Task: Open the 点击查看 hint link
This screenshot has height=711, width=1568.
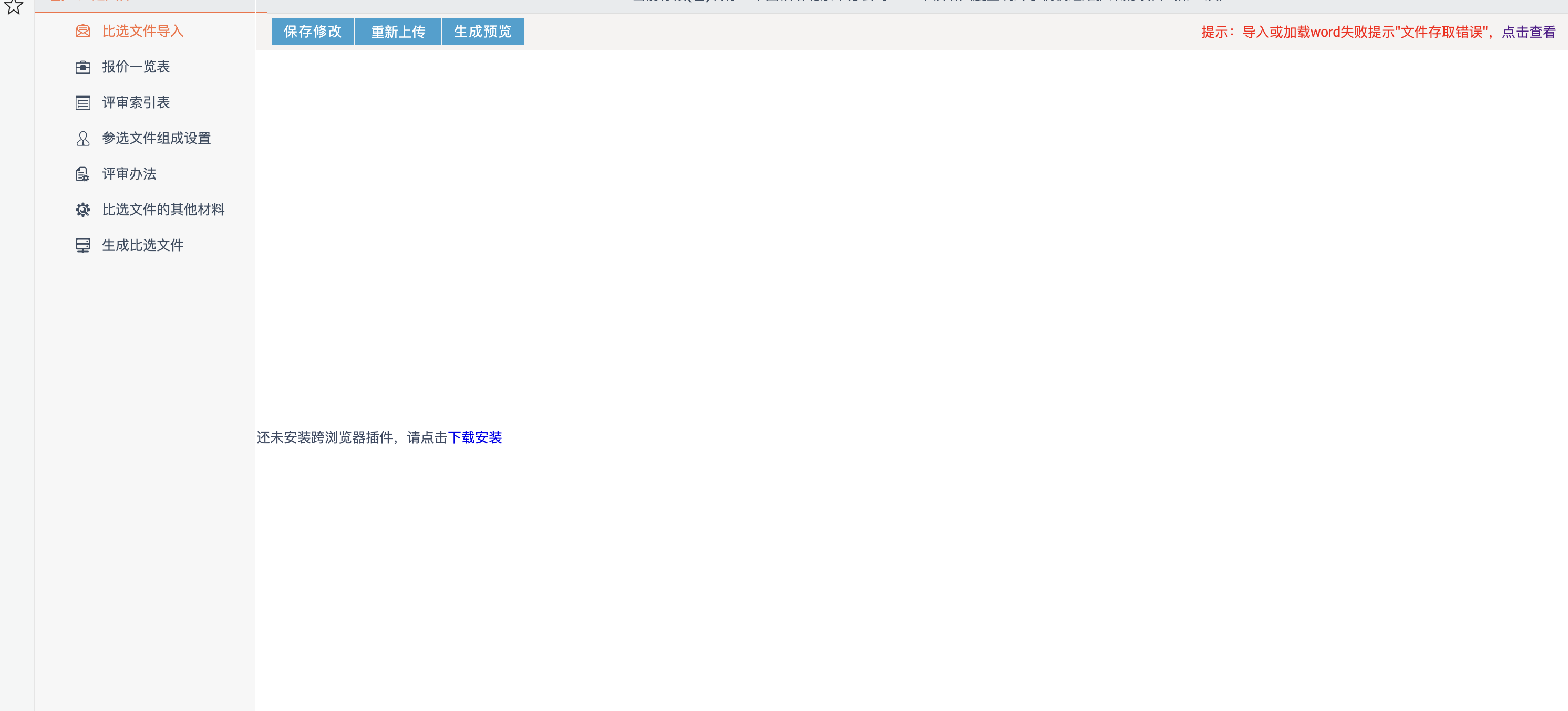Action: pyautogui.click(x=1529, y=32)
